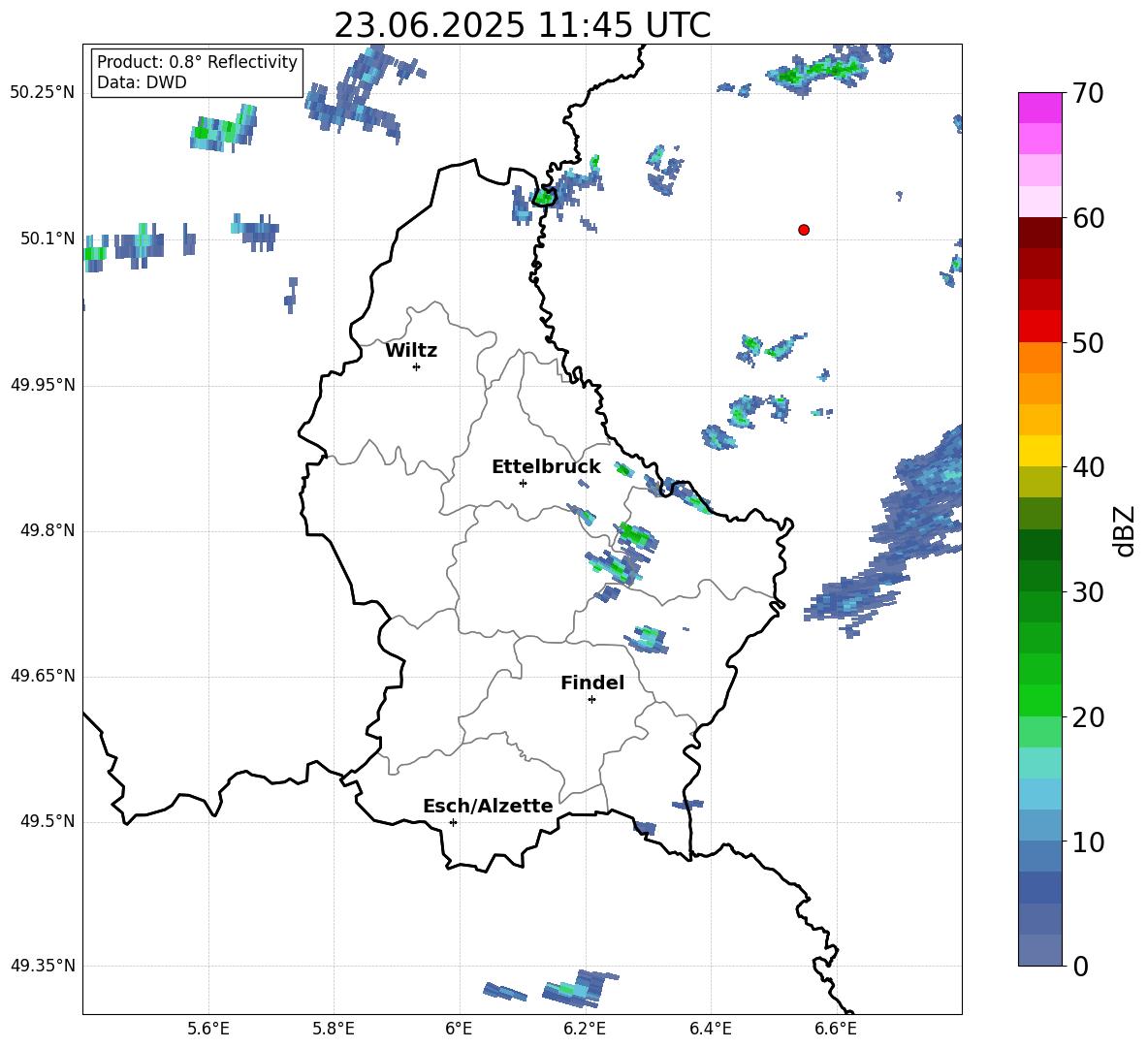Click the longitude label '6.6°E'

click(836, 1029)
